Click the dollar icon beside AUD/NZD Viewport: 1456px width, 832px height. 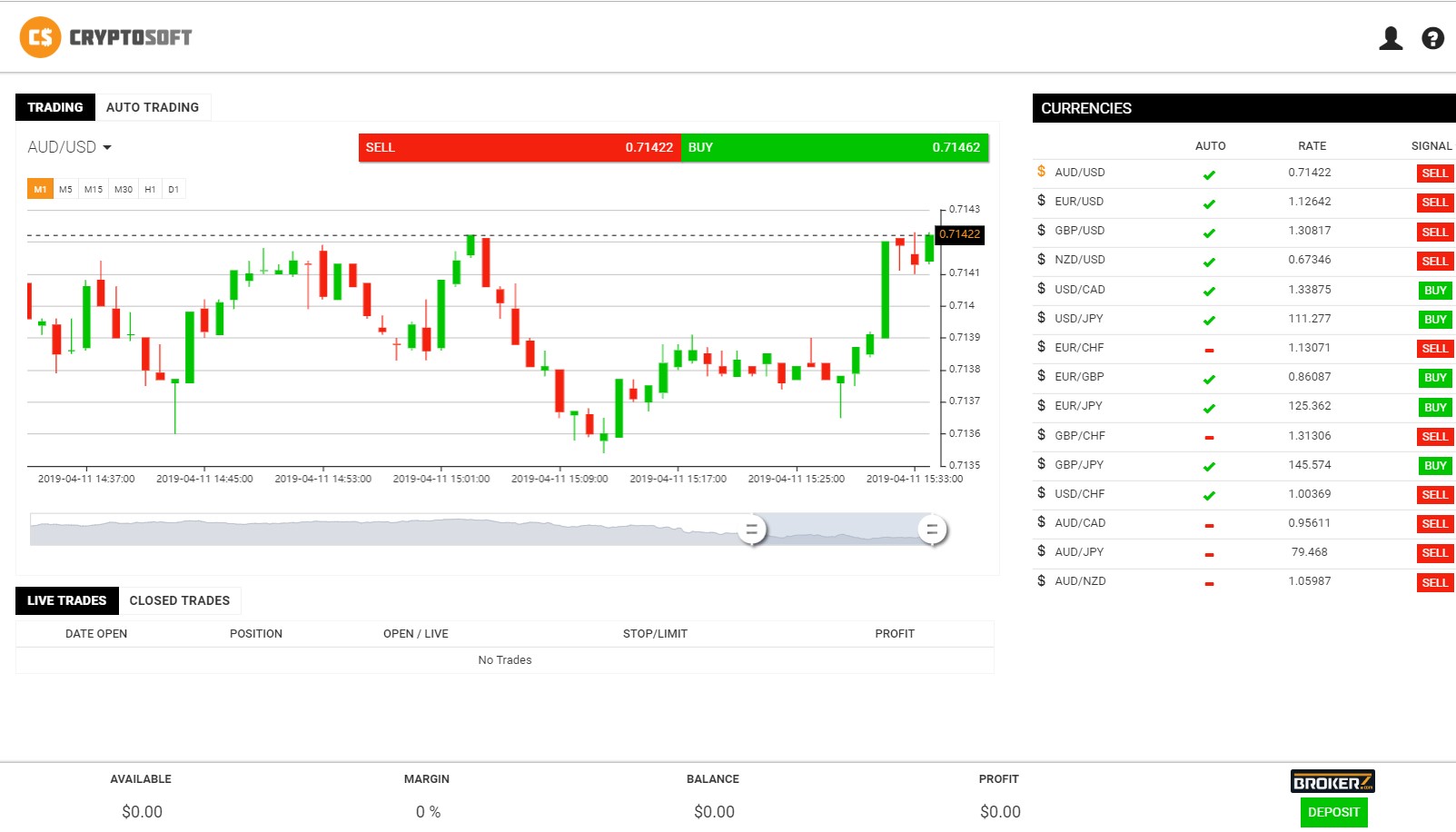coord(1041,580)
